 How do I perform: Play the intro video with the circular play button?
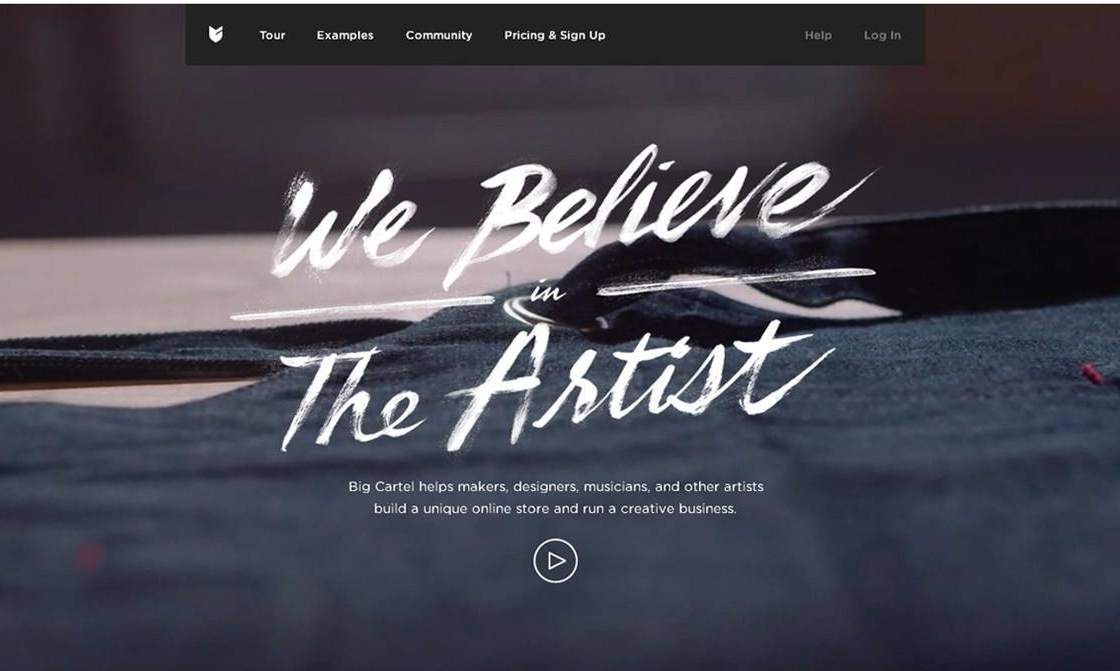555,561
